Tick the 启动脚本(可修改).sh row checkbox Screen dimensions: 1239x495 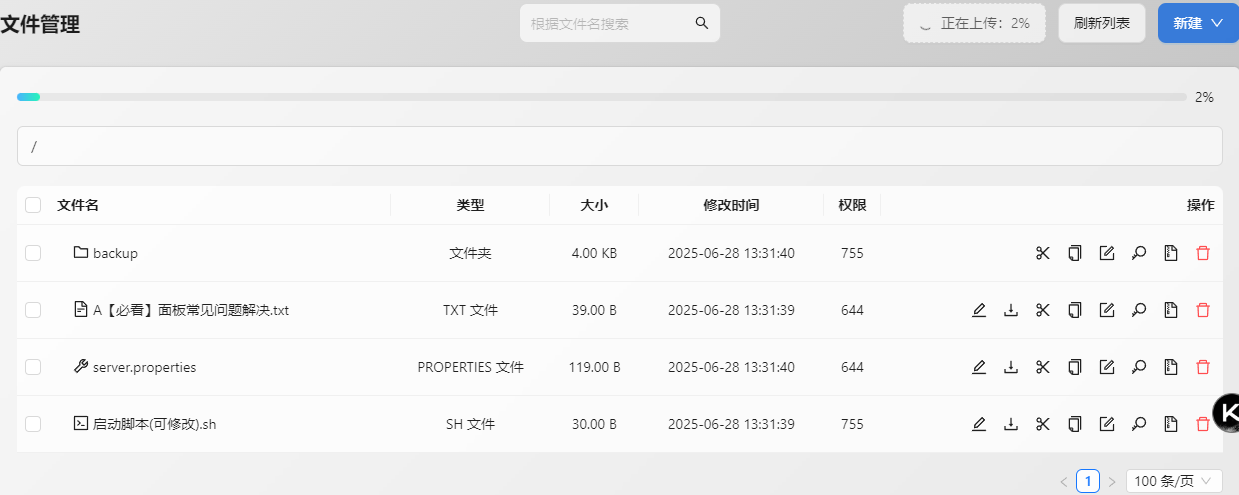(33, 424)
